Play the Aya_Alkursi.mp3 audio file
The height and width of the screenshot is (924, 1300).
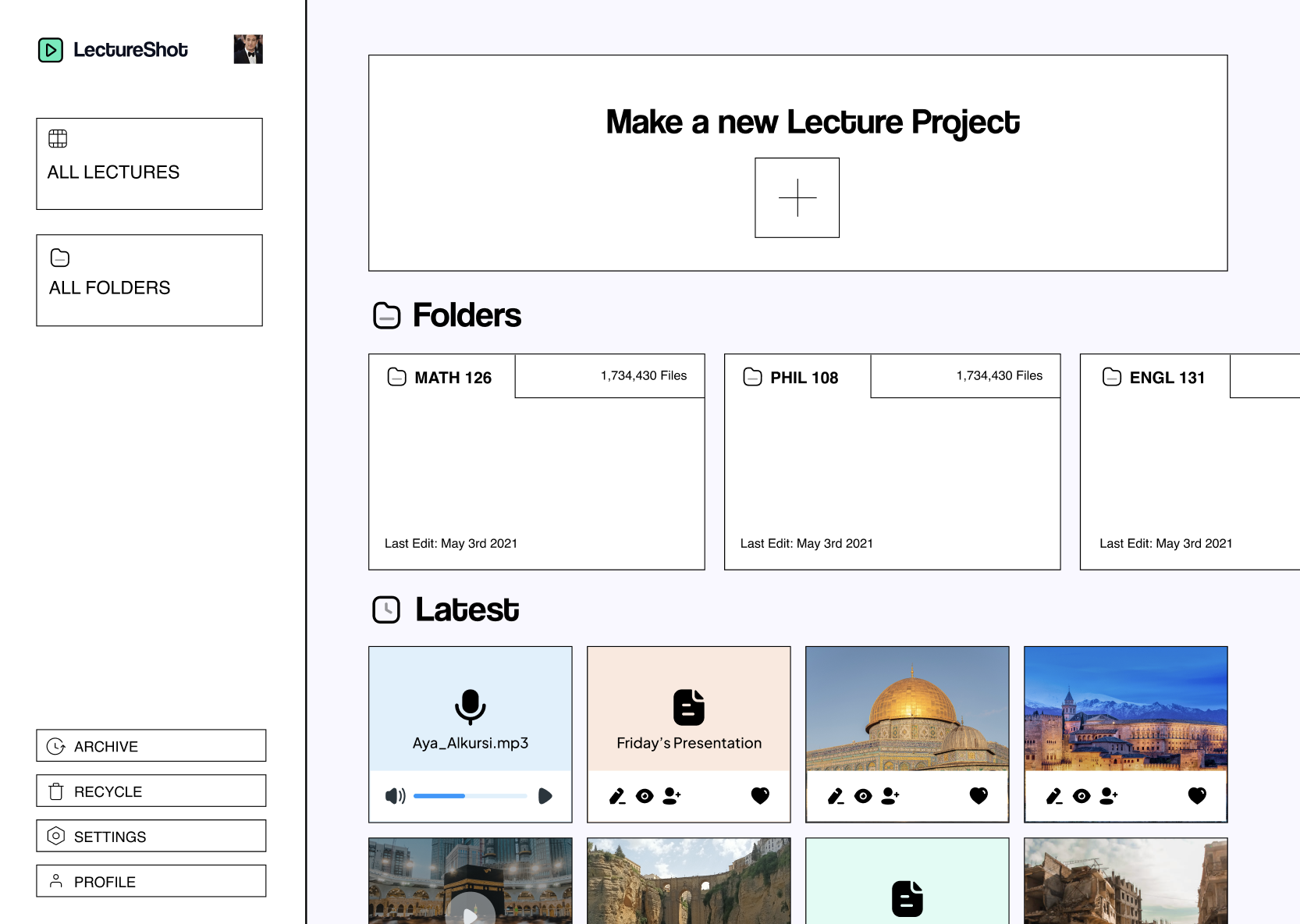[545, 796]
